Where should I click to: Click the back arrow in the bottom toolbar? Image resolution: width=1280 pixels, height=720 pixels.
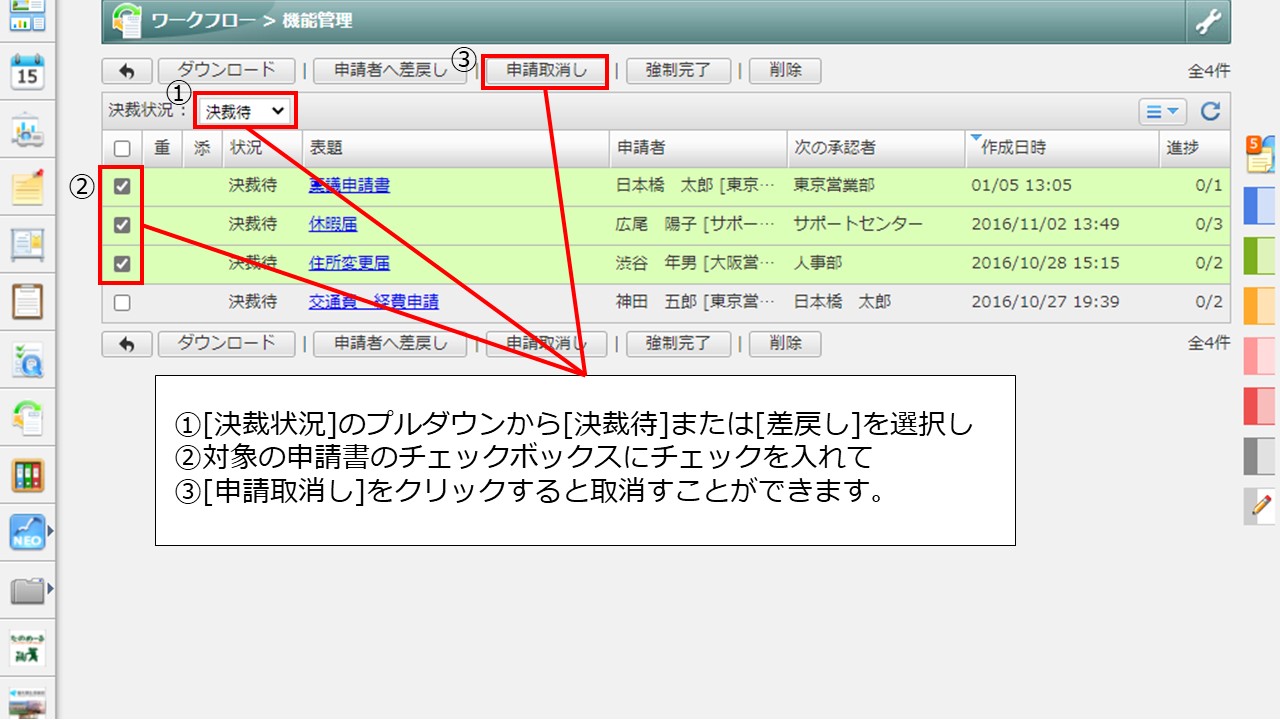click(127, 344)
